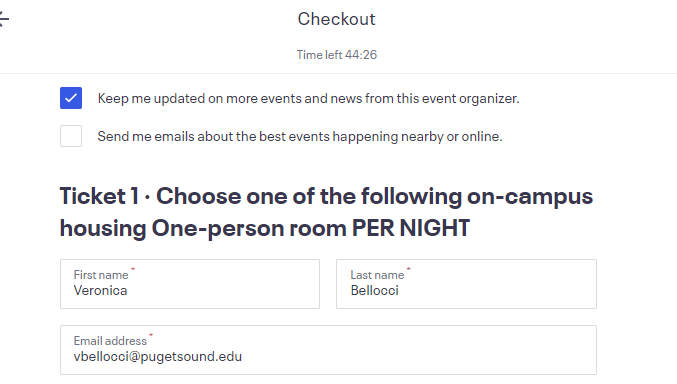
Task: Click the red asterisk beside First name
Action: (x=133, y=269)
